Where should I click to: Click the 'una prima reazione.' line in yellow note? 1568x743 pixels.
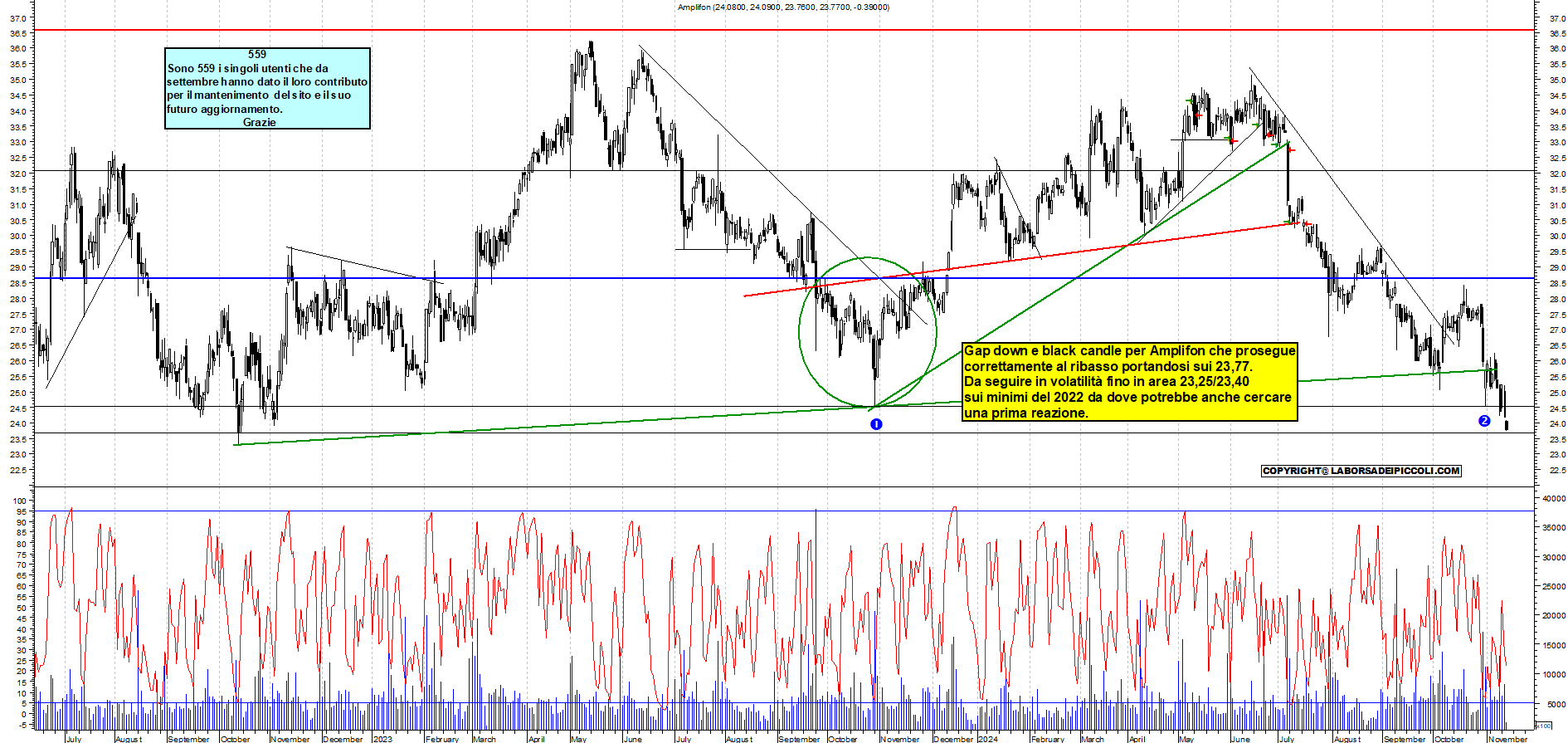pos(1025,413)
